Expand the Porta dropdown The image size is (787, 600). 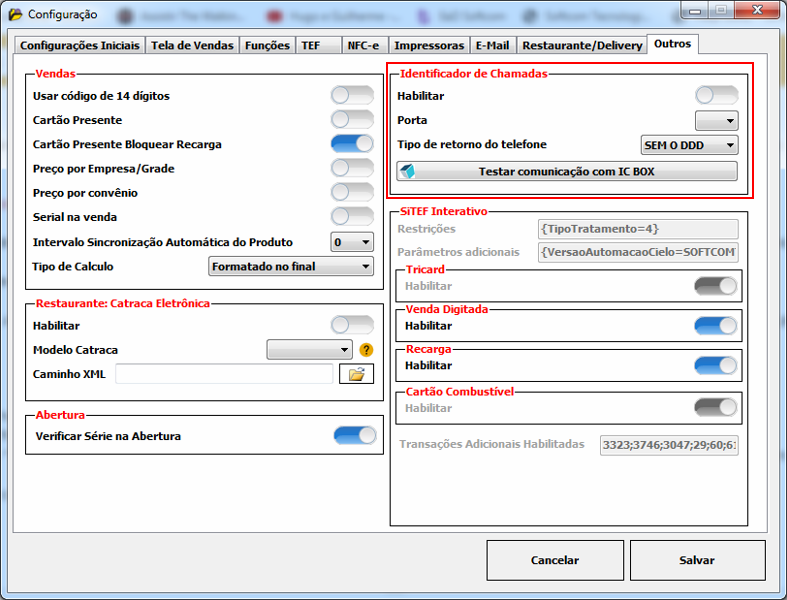717,121
